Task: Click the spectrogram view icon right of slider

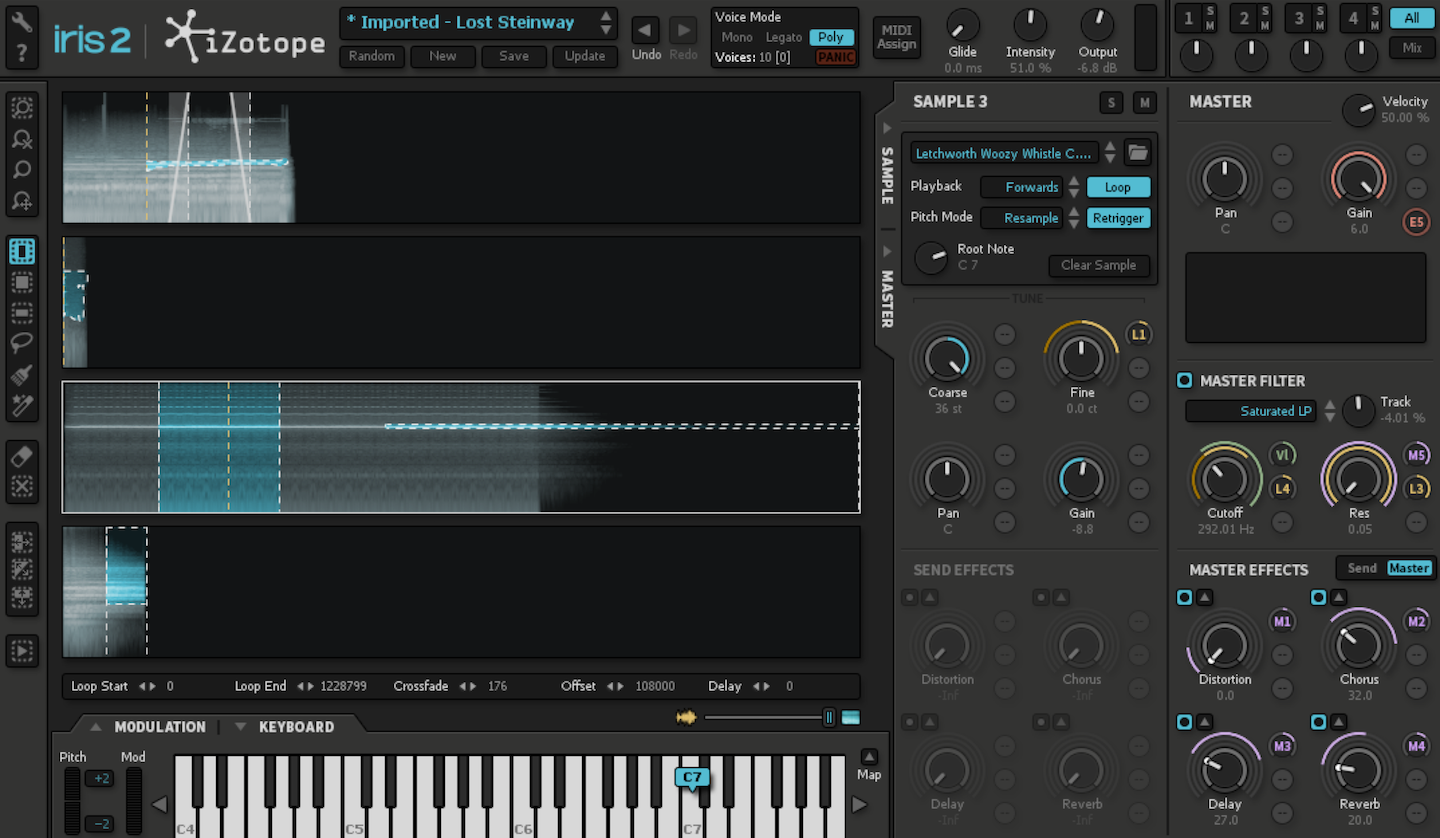Action: (x=851, y=717)
